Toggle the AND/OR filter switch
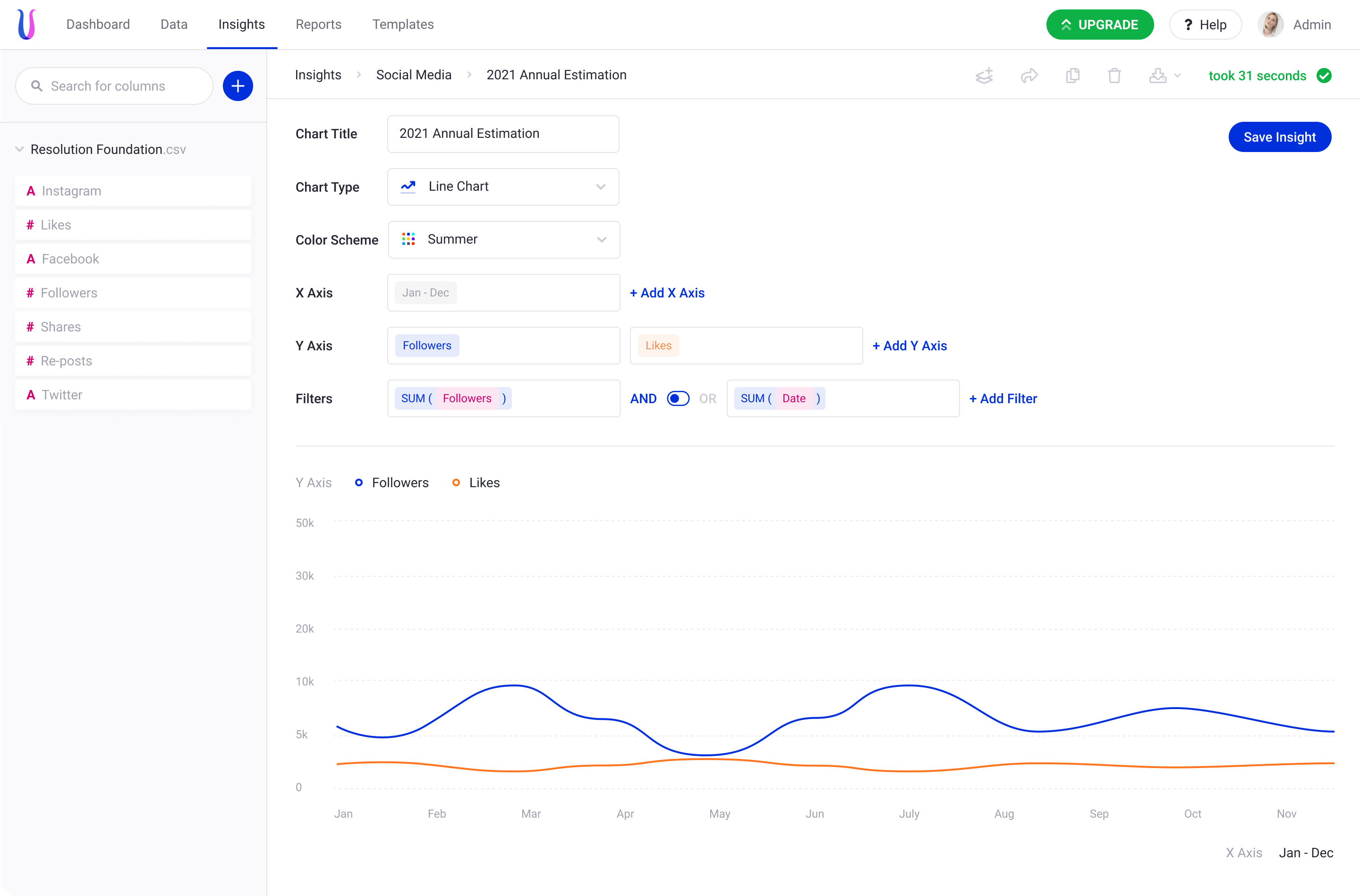This screenshot has width=1360, height=896. 678,398
